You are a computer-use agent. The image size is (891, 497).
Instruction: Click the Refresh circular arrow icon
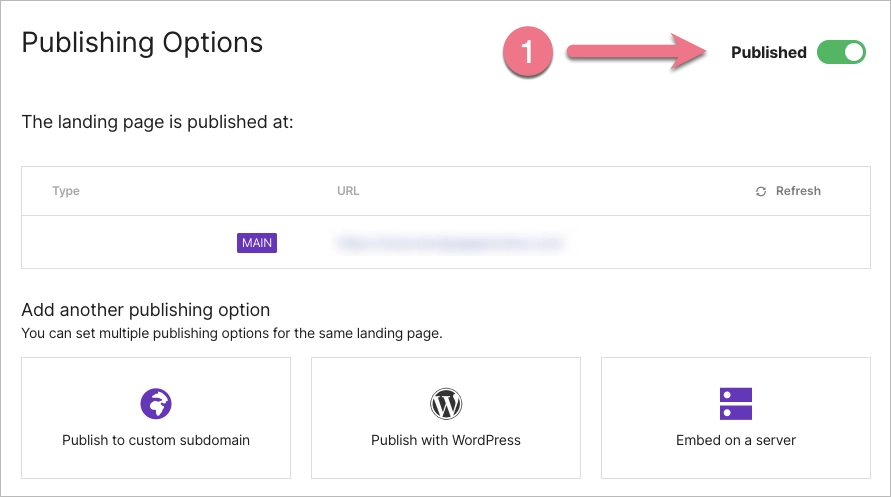tap(761, 191)
